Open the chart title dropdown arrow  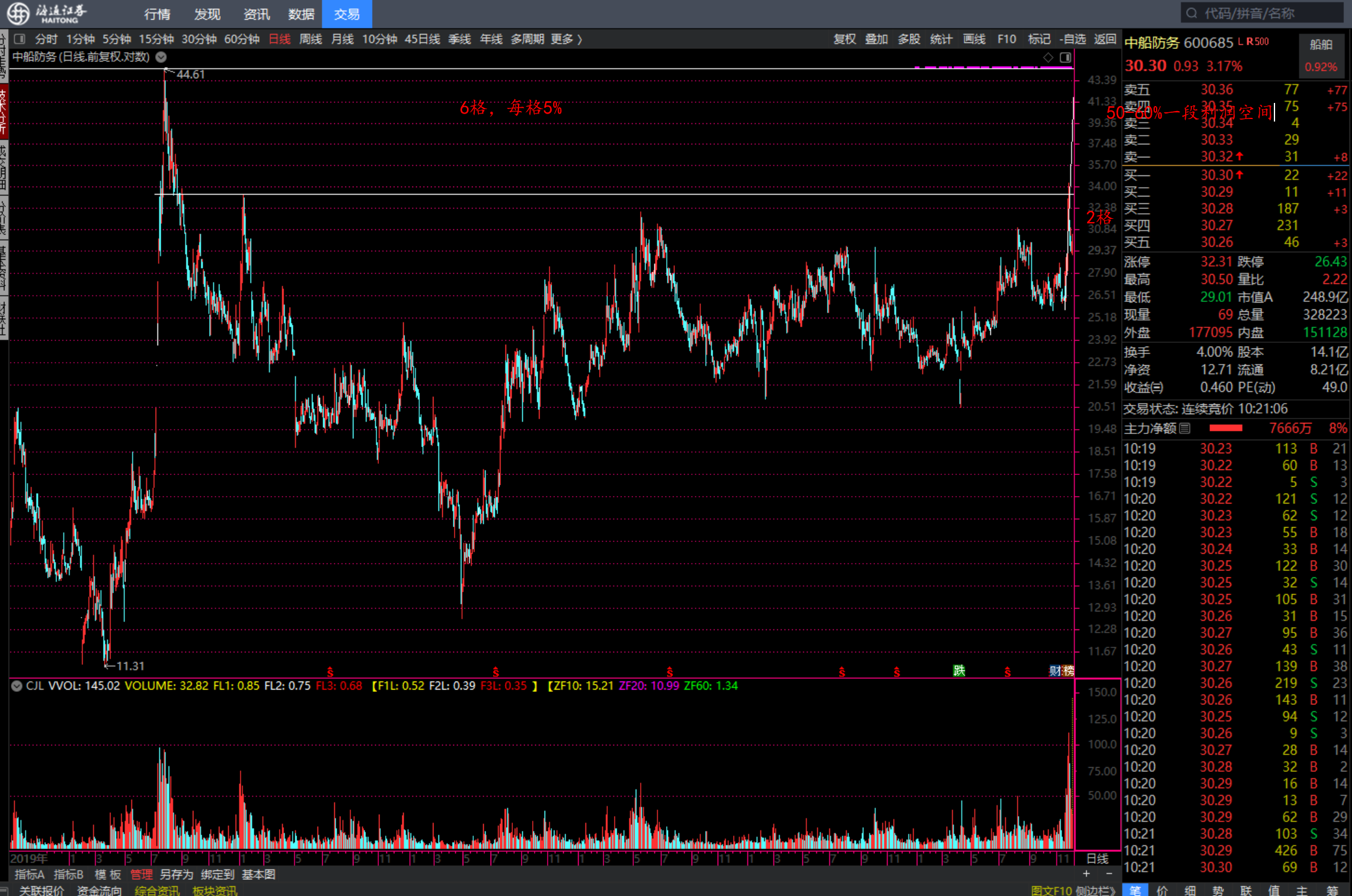coord(161,57)
